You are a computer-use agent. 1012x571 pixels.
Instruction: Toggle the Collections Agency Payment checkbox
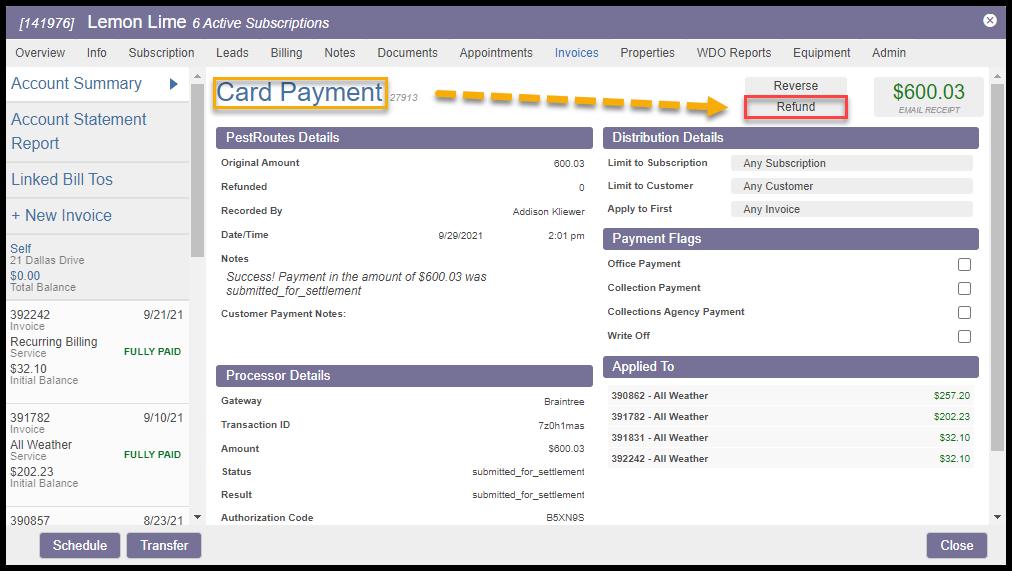[964, 313]
